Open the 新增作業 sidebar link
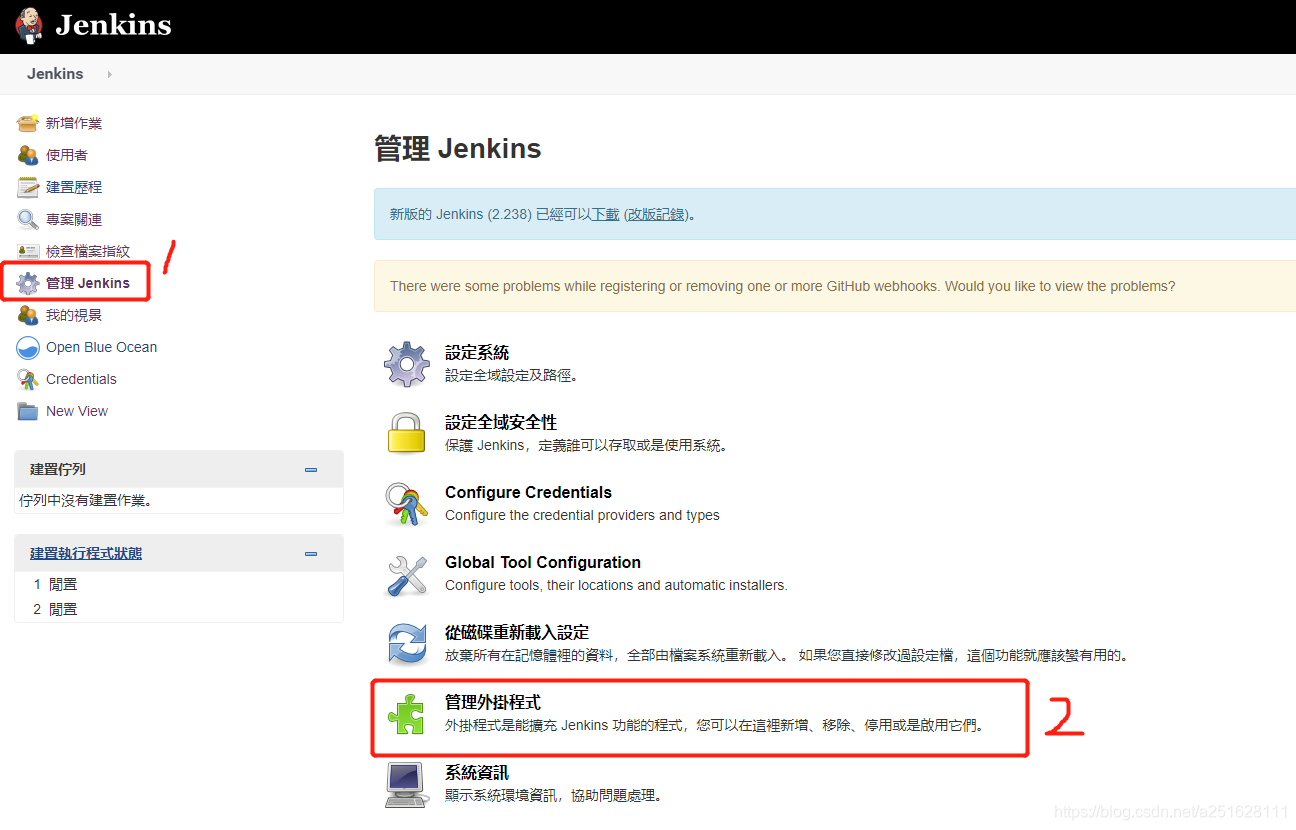Image resolution: width=1296 pixels, height=830 pixels. 74,123
